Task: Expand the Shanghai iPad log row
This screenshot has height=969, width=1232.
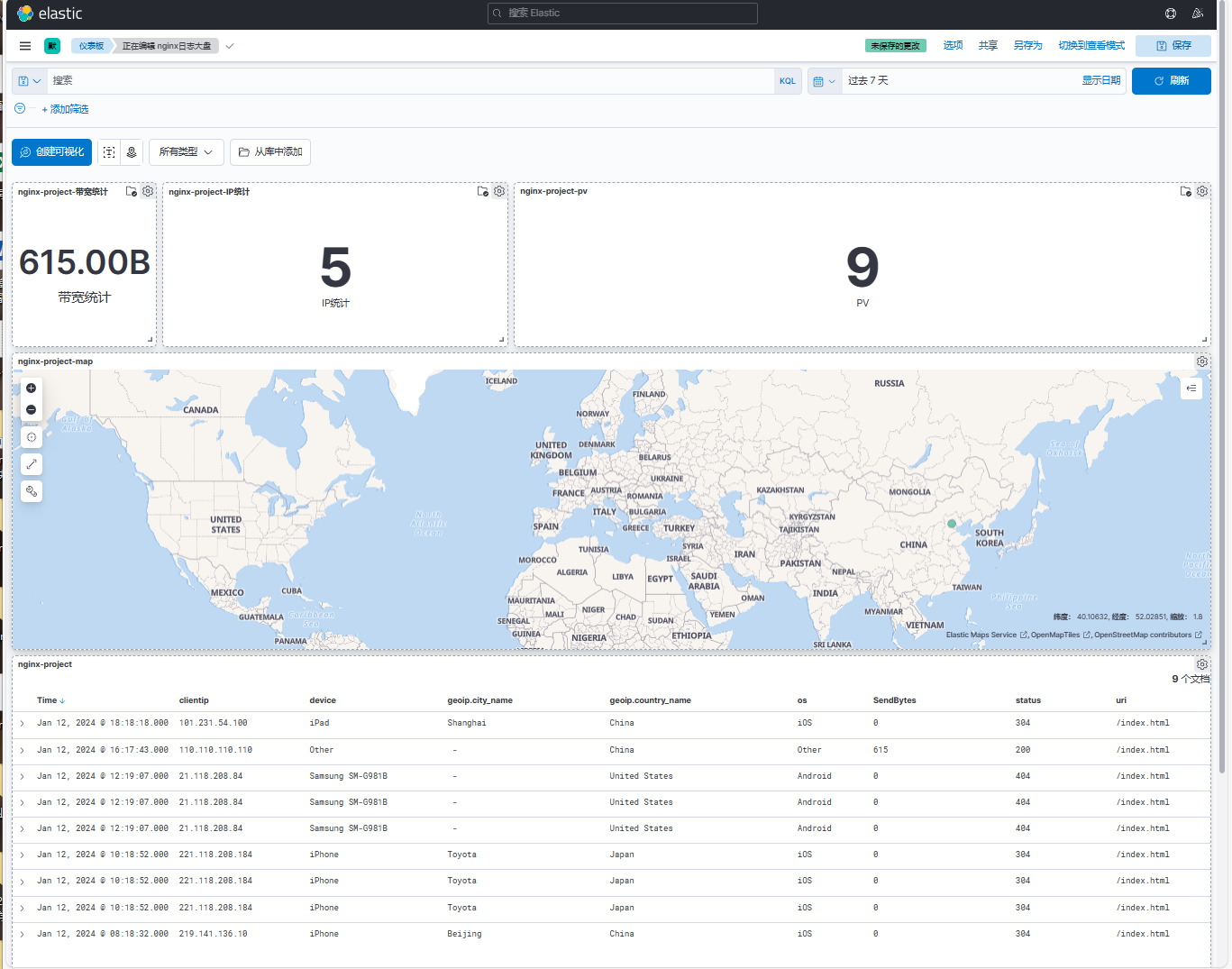Action: 23,724
